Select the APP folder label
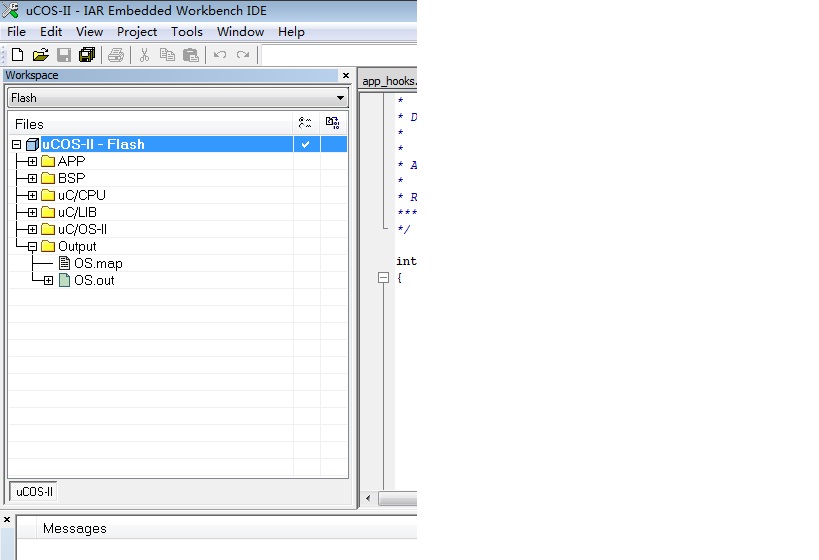819x560 pixels. pyautogui.click(x=72, y=161)
